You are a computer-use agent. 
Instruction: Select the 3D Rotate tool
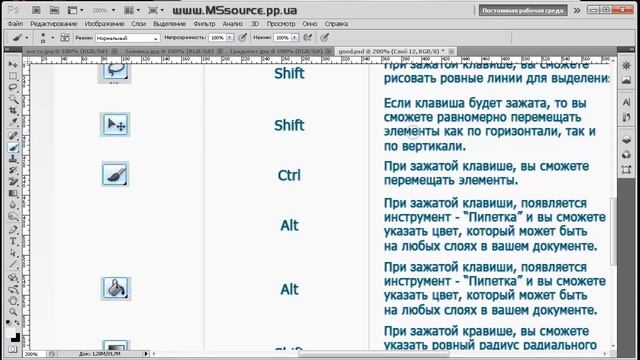tap(13, 278)
